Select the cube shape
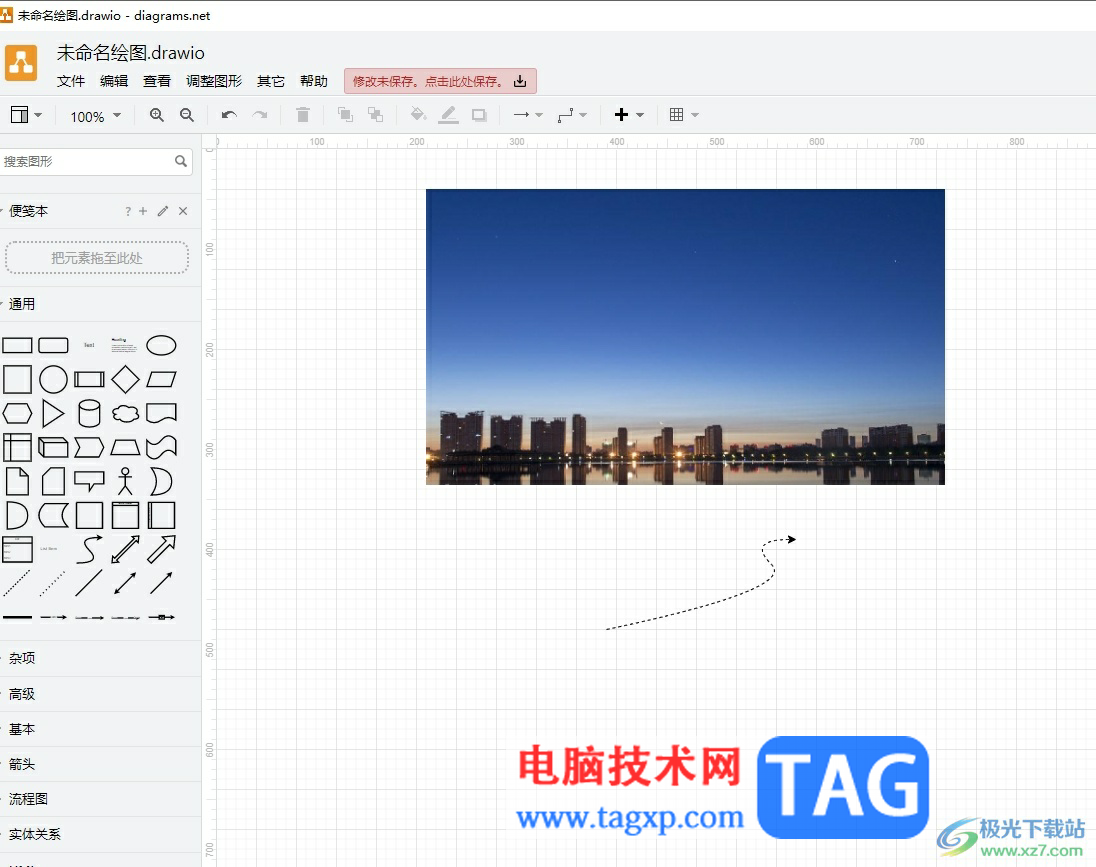Image resolution: width=1096 pixels, height=867 pixels. click(x=53, y=447)
